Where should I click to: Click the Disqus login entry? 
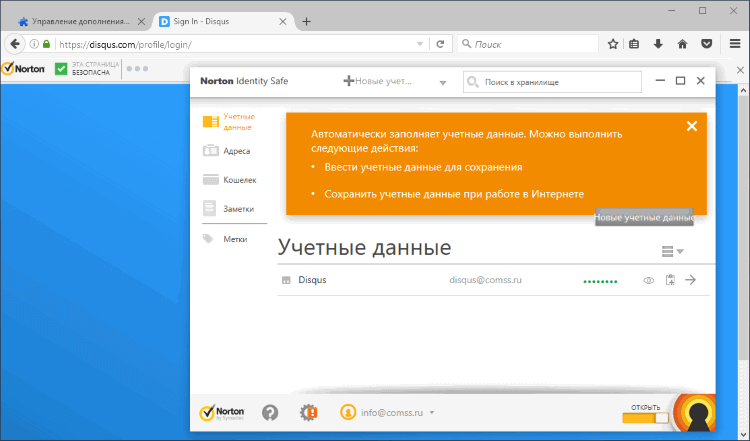[494, 280]
